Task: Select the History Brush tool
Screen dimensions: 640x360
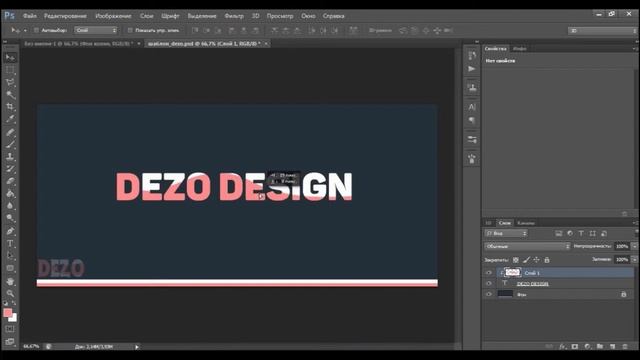Action: click(x=10, y=169)
